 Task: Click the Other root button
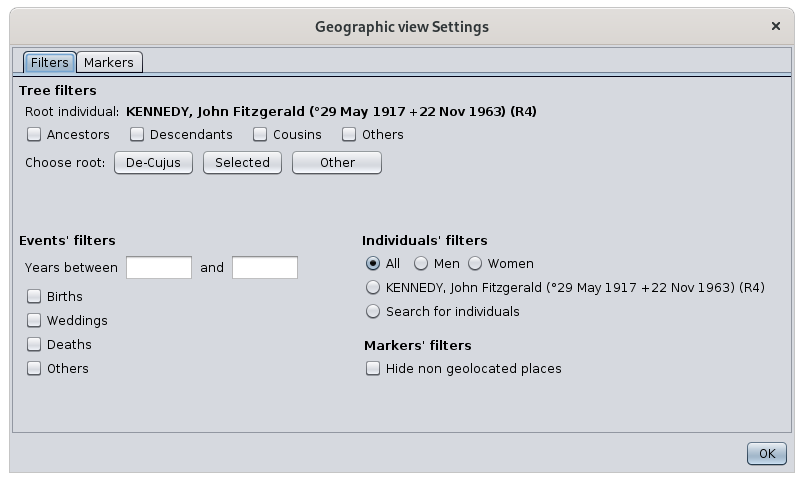point(337,163)
